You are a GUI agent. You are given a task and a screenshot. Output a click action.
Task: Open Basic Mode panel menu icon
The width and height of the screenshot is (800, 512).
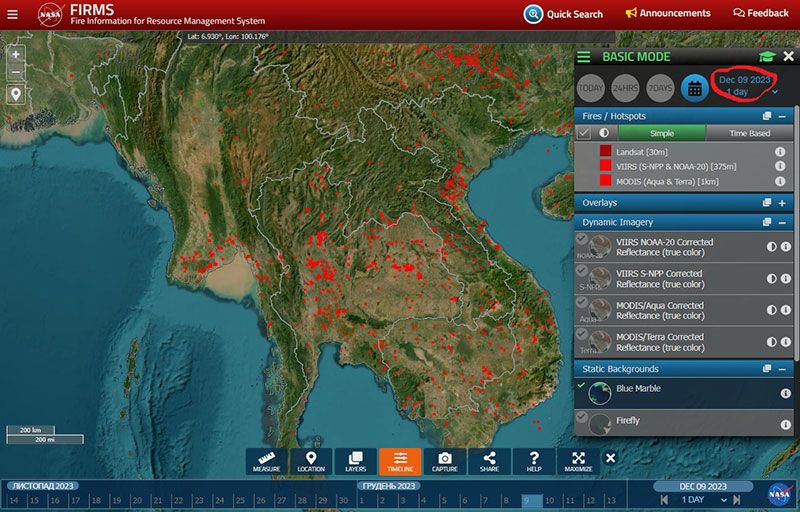pyautogui.click(x=584, y=57)
